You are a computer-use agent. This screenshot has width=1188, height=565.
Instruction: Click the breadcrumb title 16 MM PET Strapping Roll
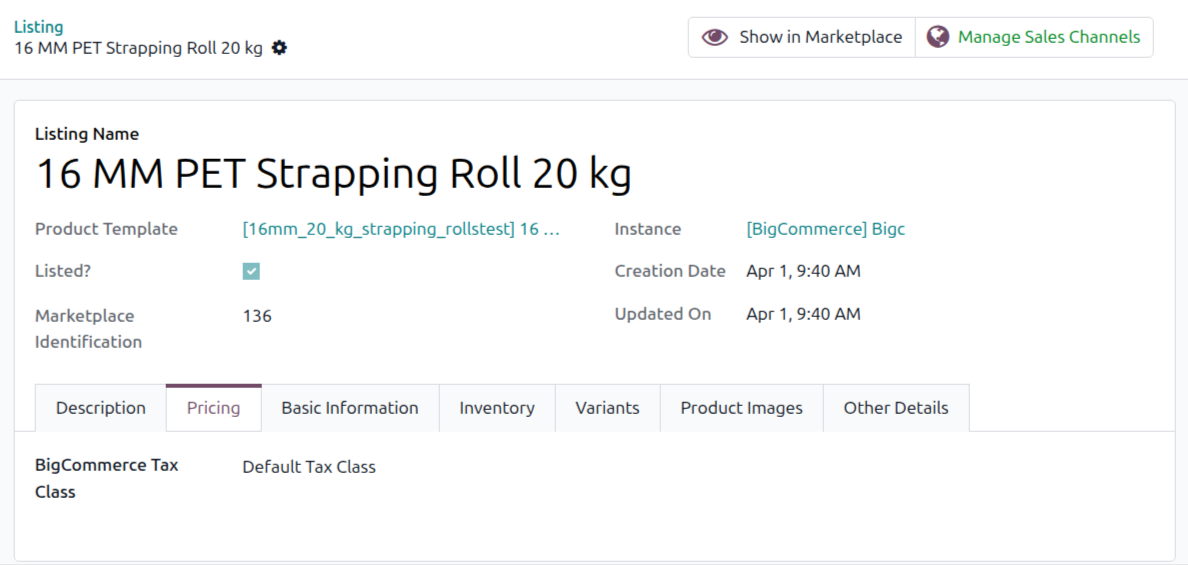tap(139, 48)
